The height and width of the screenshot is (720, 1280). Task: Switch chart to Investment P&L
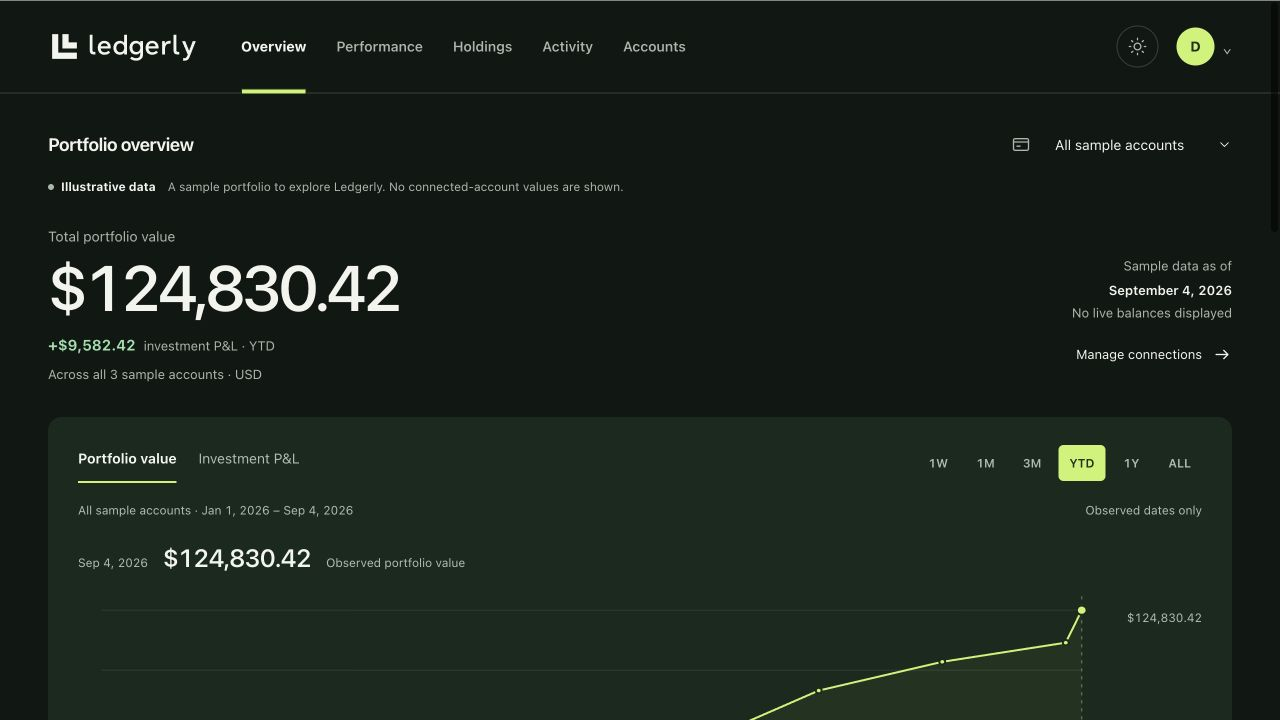point(248,459)
